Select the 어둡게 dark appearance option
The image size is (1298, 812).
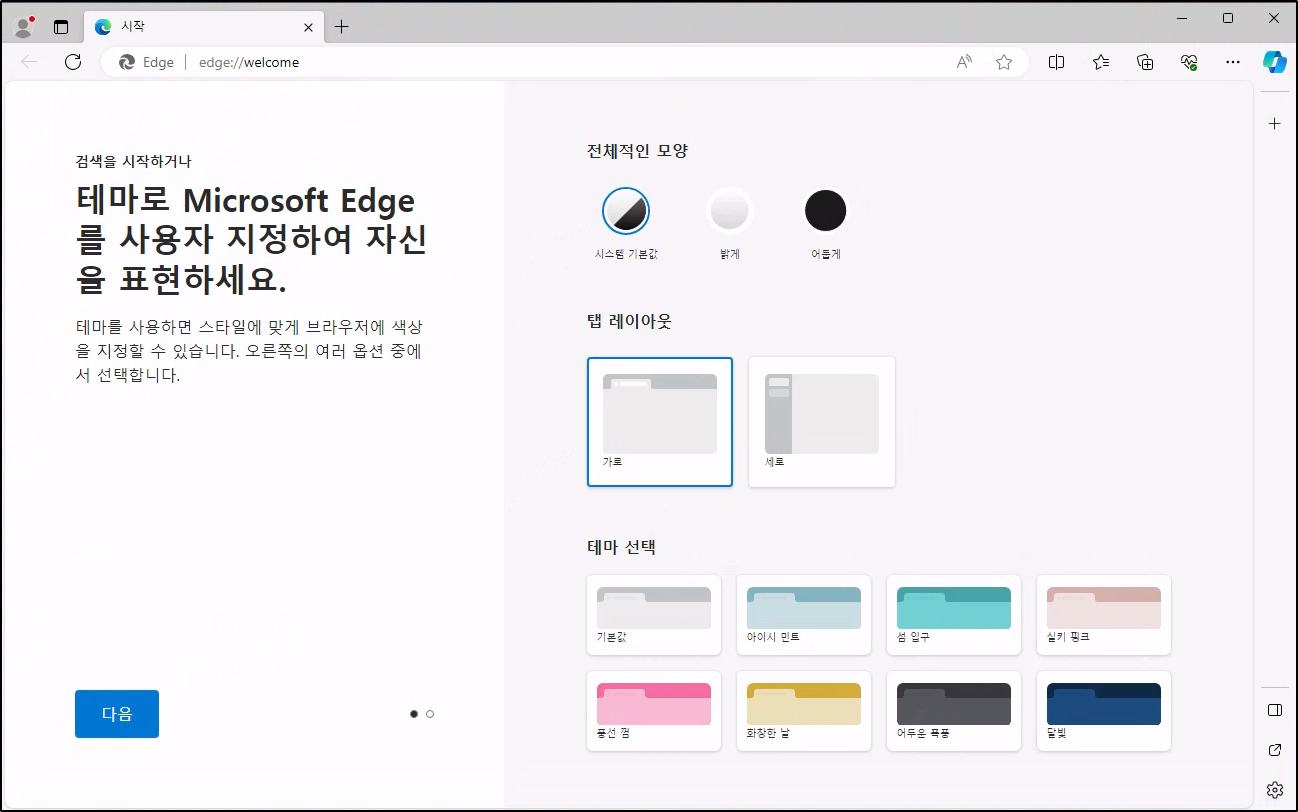point(825,211)
